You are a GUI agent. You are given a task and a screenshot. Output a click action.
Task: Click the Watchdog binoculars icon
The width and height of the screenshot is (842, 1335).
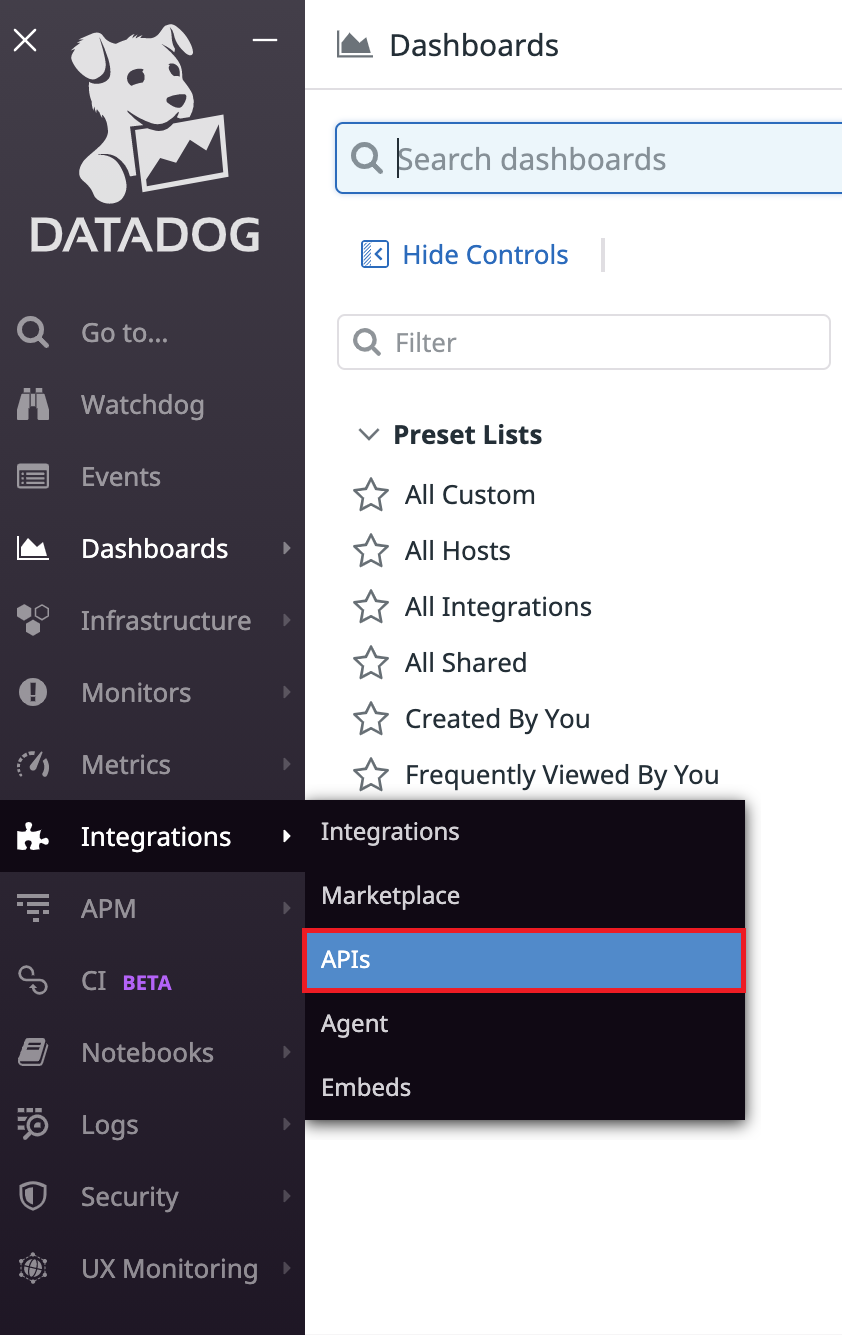coord(33,405)
